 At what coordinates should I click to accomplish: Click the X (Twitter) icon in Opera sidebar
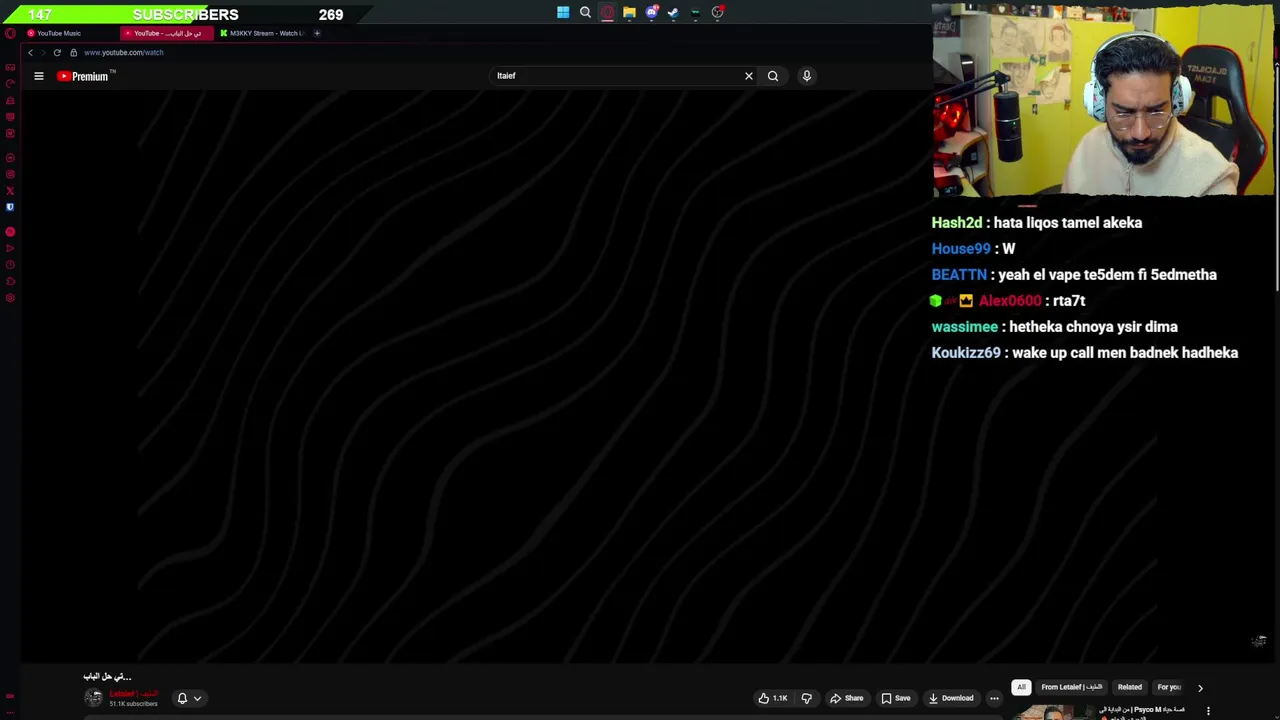tap(10, 190)
